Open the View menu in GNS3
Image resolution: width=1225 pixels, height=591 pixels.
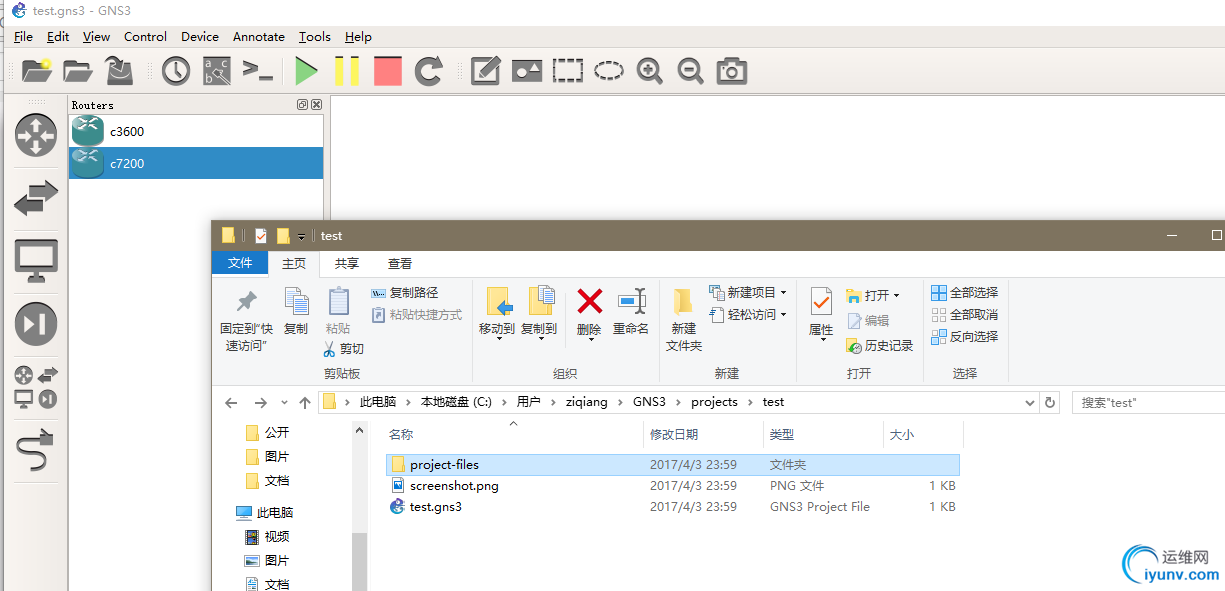96,36
